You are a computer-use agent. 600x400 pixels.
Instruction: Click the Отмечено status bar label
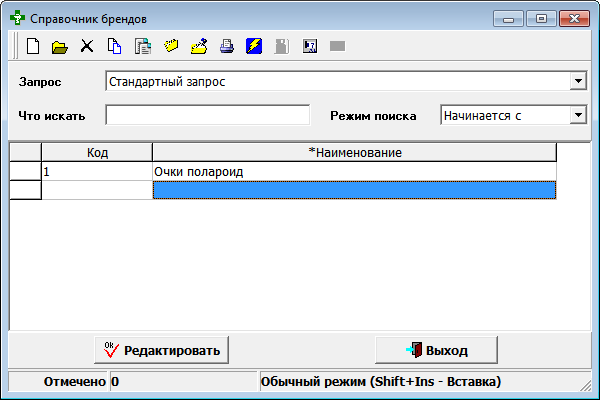[x=75, y=382]
